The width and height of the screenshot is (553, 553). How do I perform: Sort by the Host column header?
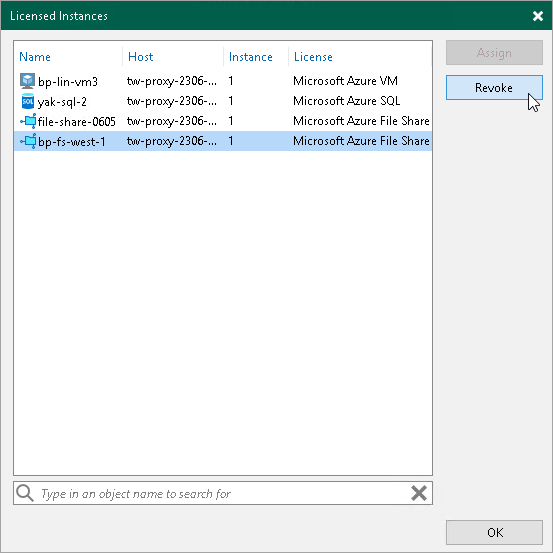(141, 57)
